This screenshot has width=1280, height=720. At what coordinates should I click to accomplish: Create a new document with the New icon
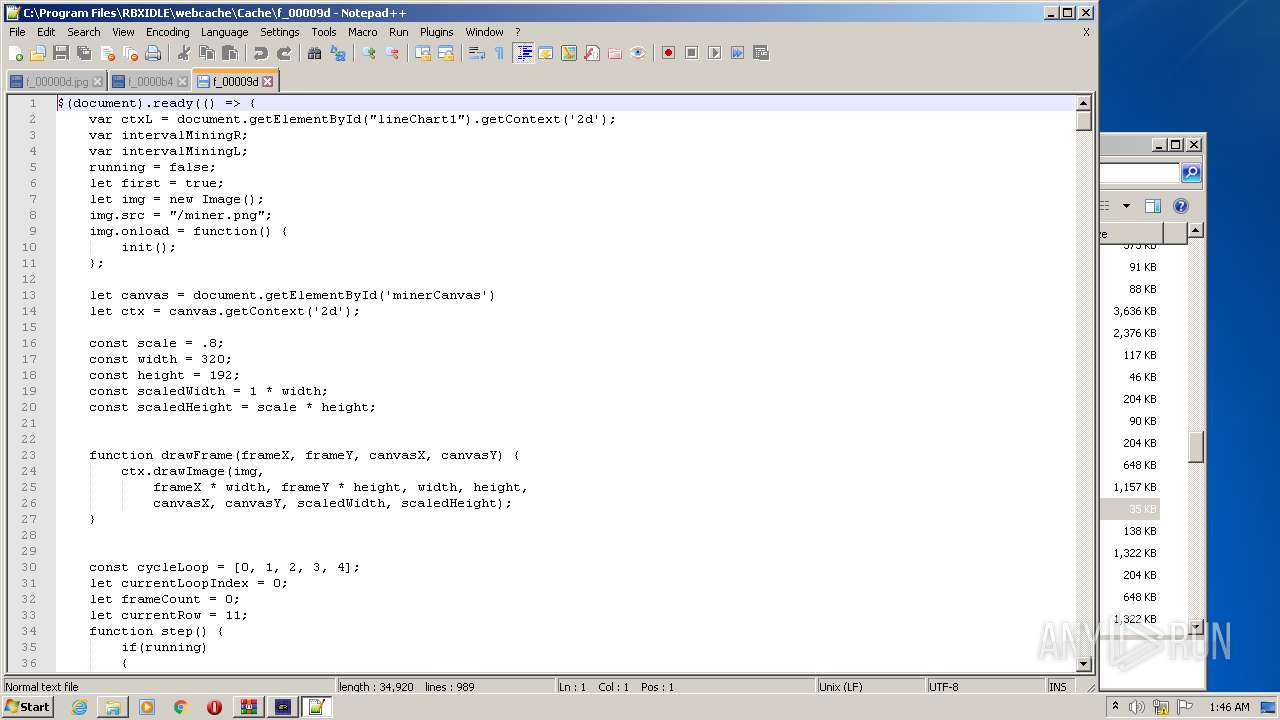click(16, 53)
